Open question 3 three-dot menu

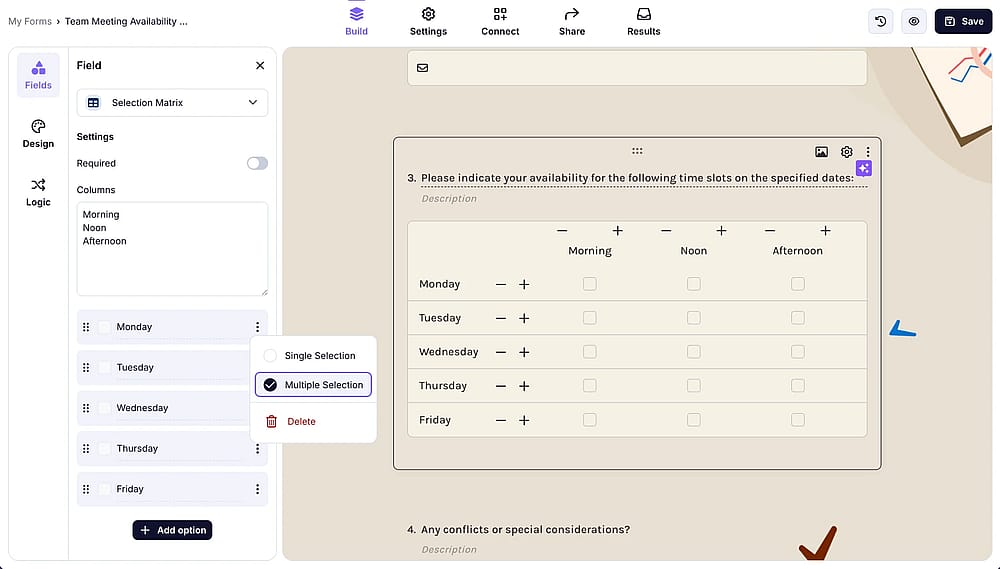pyautogui.click(x=868, y=152)
